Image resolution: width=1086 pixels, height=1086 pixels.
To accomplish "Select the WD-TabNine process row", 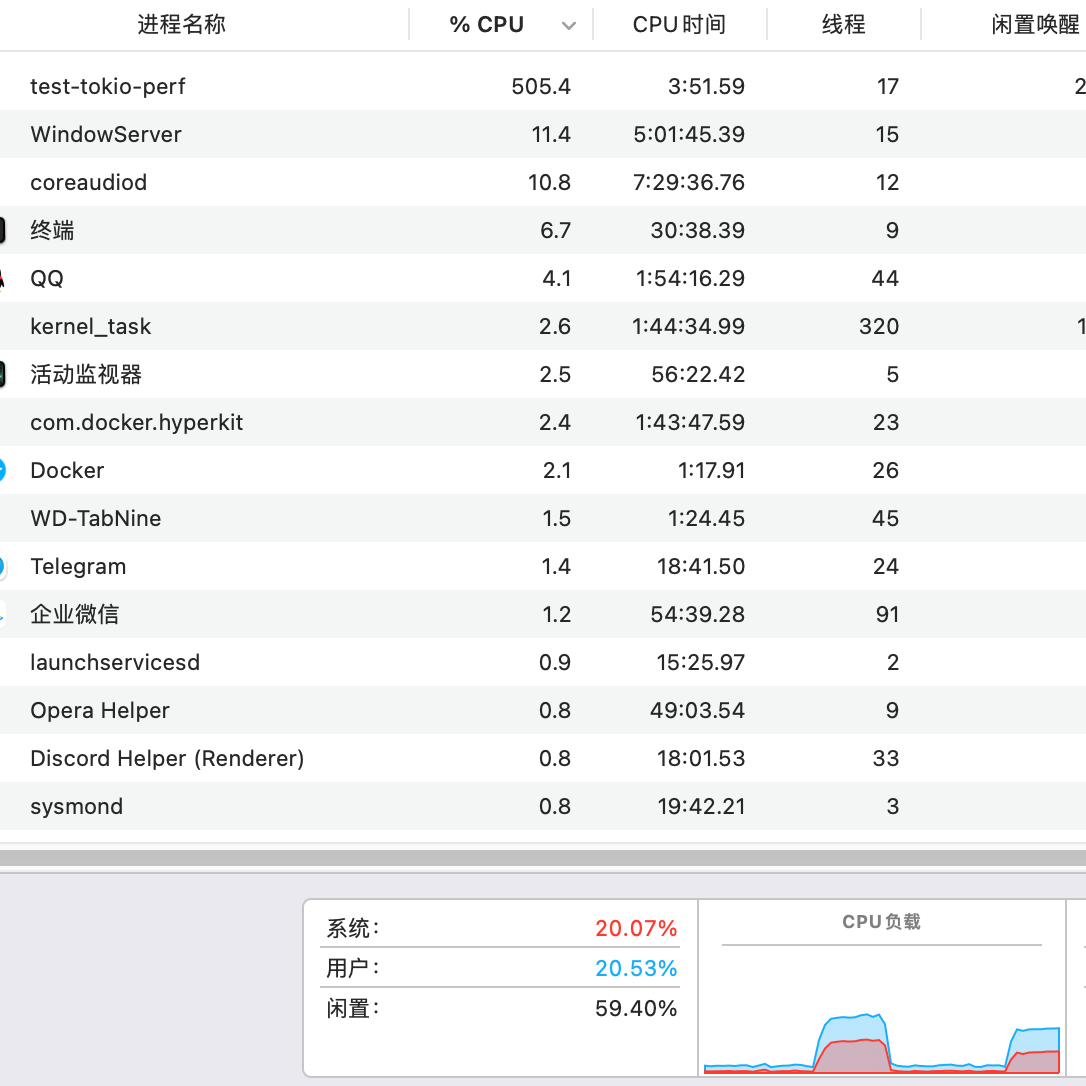I will (543, 518).
